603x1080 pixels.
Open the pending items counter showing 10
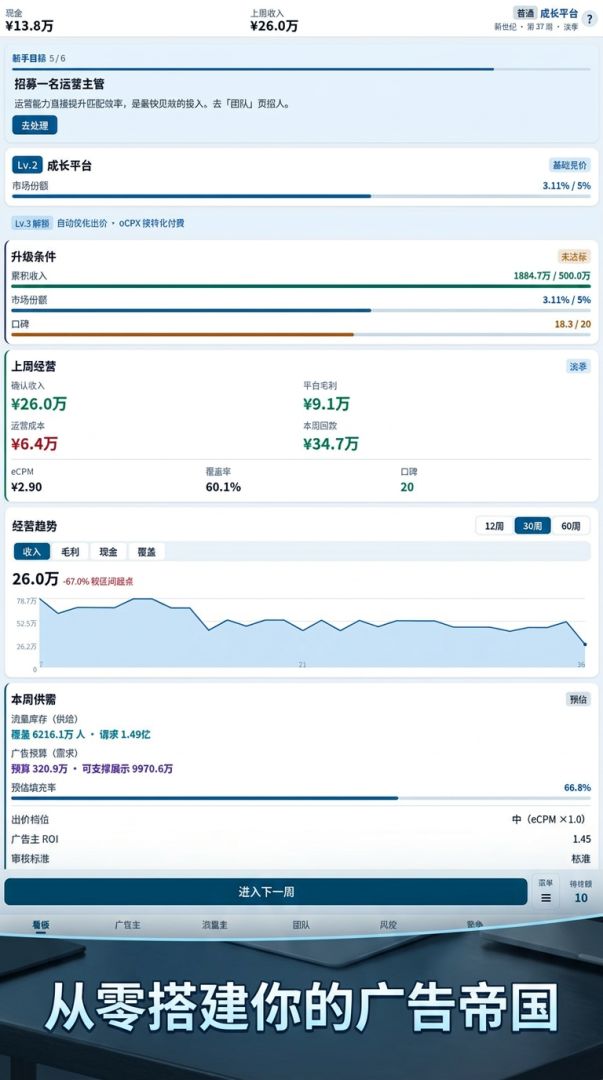coord(581,891)
